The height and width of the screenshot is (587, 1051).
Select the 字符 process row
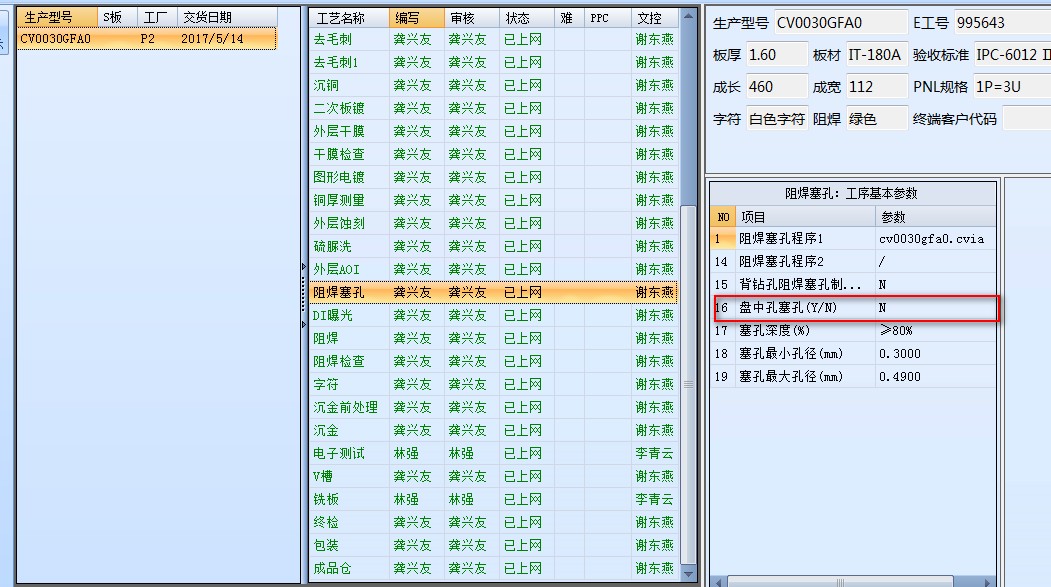click(494, 384)
